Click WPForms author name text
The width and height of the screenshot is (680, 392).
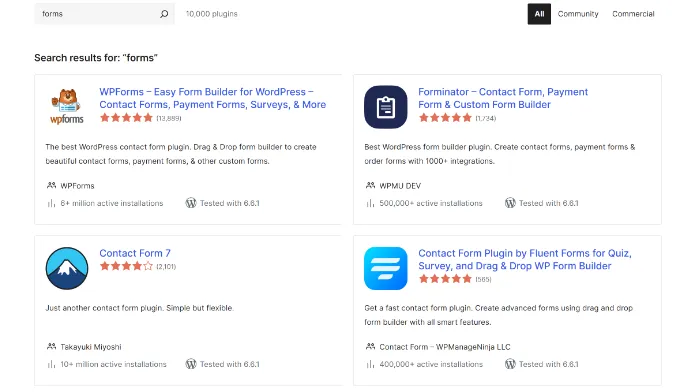tap(77, 186)
